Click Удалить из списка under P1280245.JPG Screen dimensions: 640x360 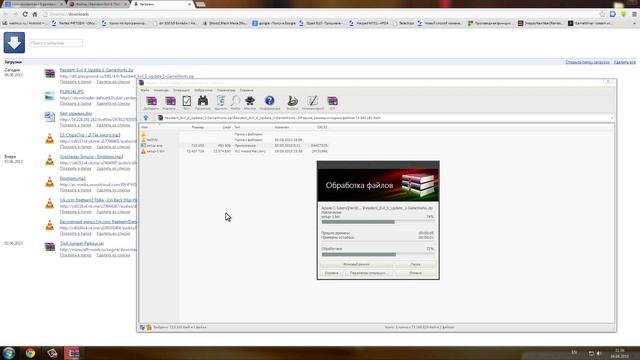point(113,104)
